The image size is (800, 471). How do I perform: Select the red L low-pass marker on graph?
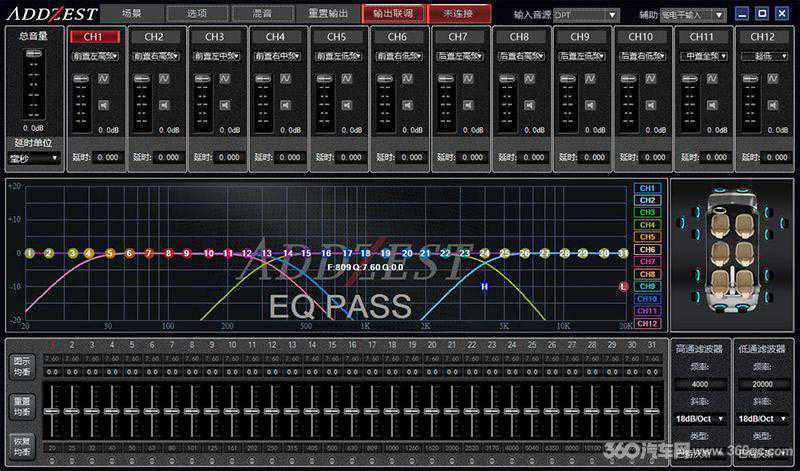point(624,286)
